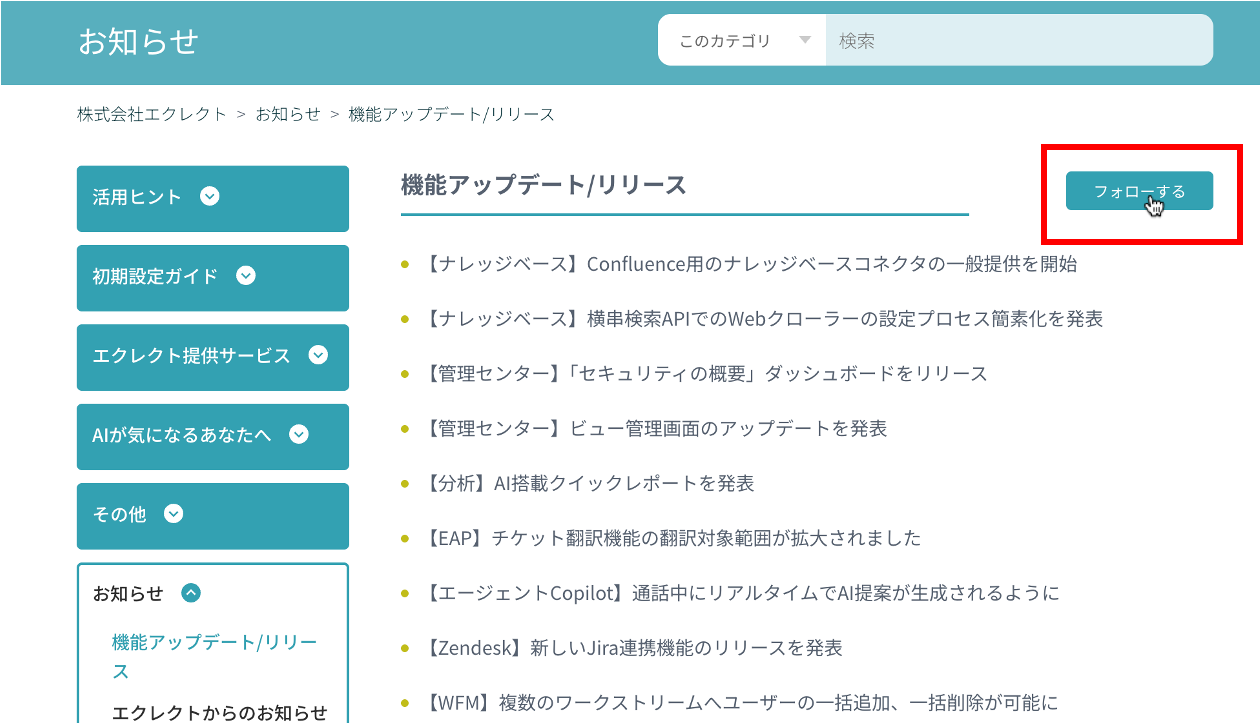Screen dimensions: 1260x724
Task: Expand the 初期設定ガイド chevron icon
Action: pyautogui.click(x=246, y=275)
